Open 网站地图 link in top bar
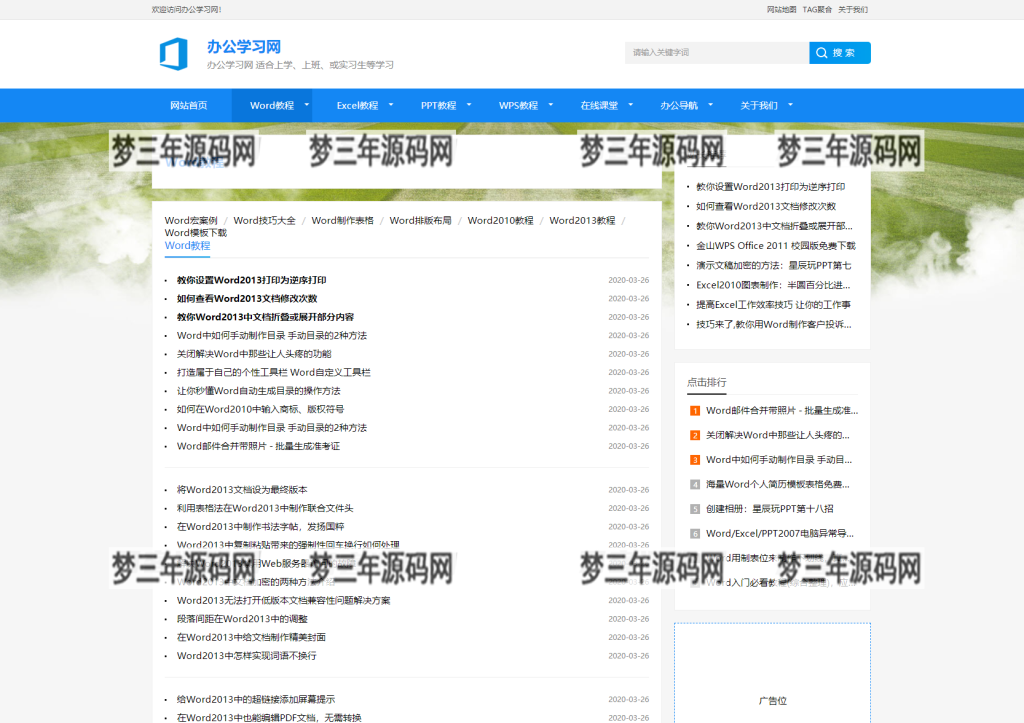The height and width of the screenshot is (723, 1024). (781, 10)
